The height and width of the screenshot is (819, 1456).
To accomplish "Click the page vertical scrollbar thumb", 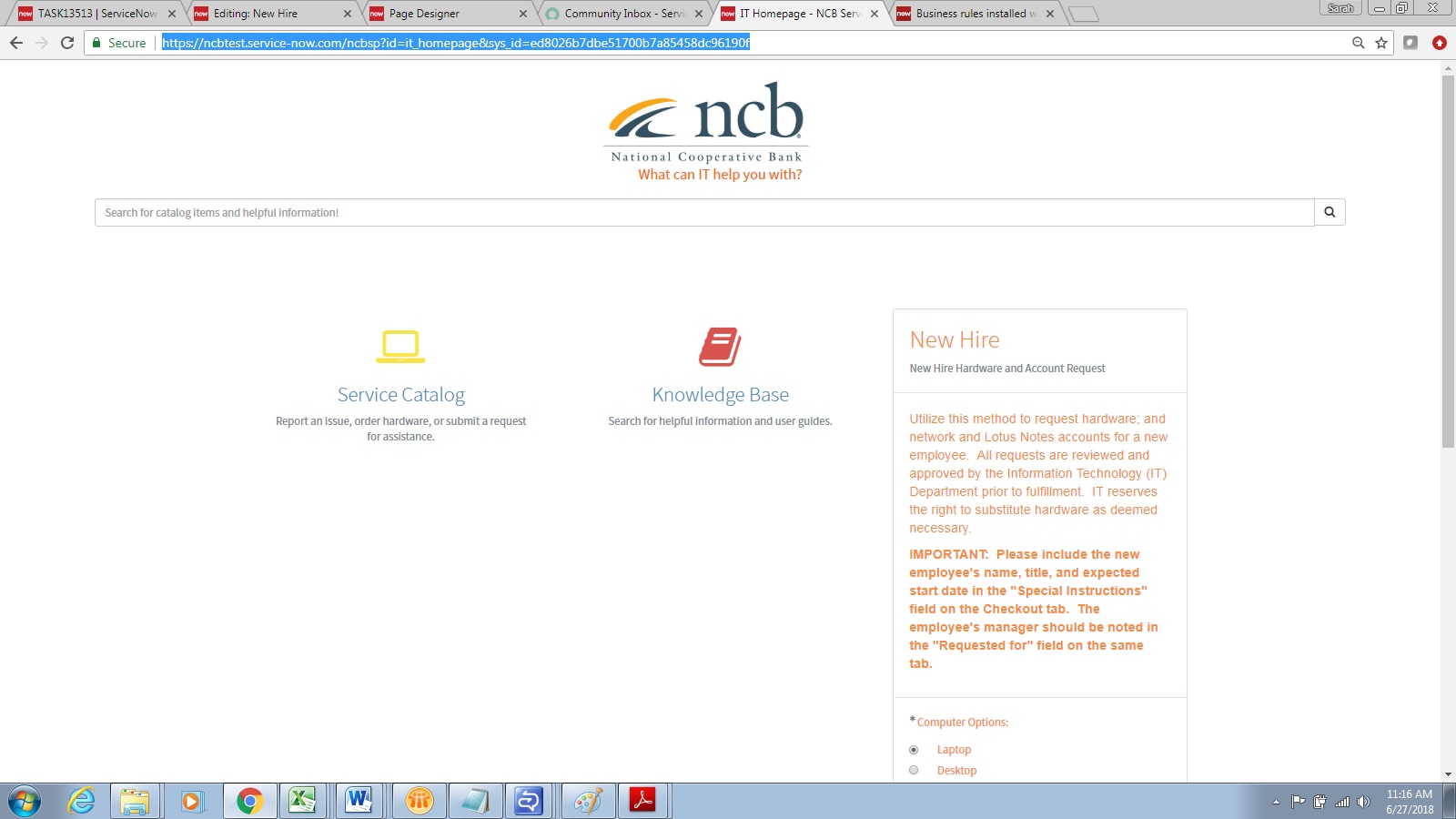I will pyautogui.click(x=1448, y=262).
